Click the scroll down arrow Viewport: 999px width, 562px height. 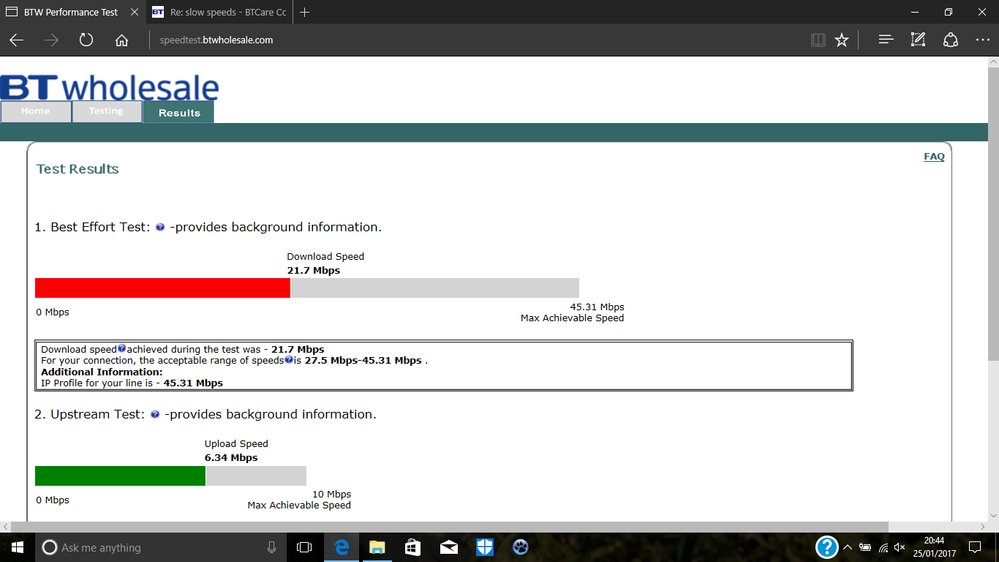(x=993, y=516)
